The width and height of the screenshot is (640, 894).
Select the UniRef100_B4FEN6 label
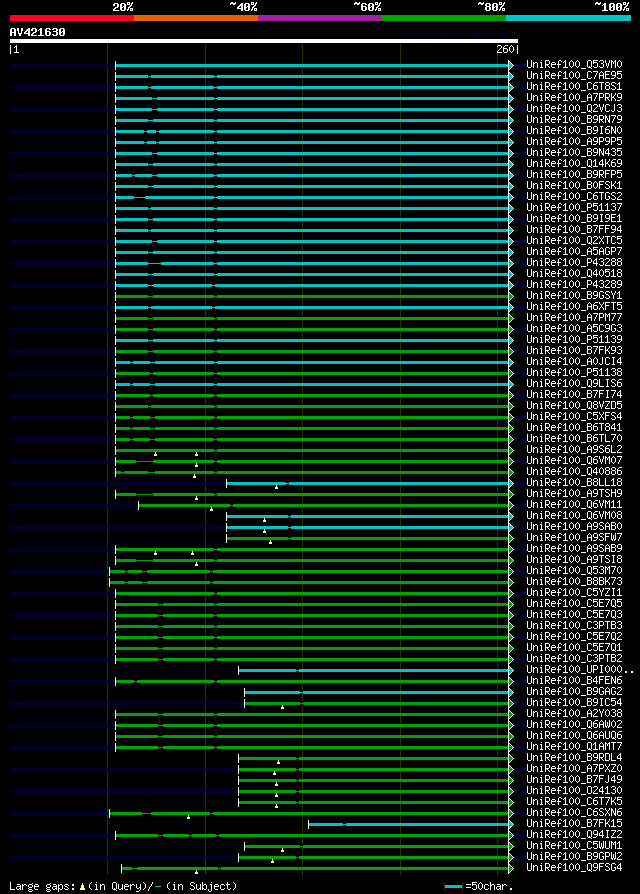[x=574, y=681]
